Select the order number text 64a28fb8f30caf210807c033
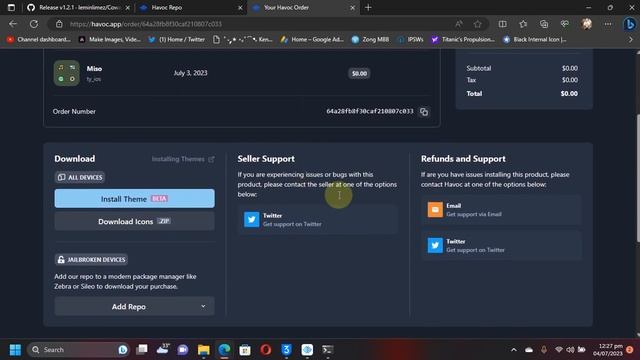The width and height of the screenshot is (640, 360). 370,111
